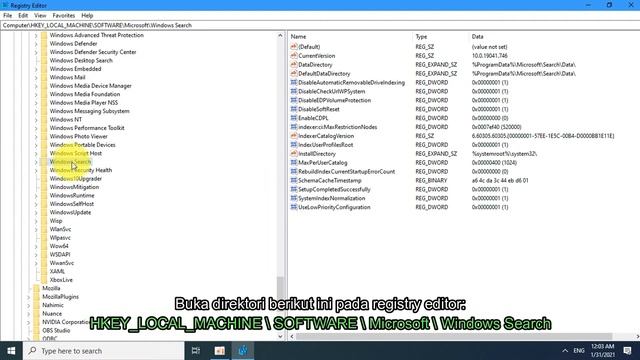Viewport: 640px width, 360px height.
Task: Click the EnableCDPL DWORD icon
Action: 293,118
